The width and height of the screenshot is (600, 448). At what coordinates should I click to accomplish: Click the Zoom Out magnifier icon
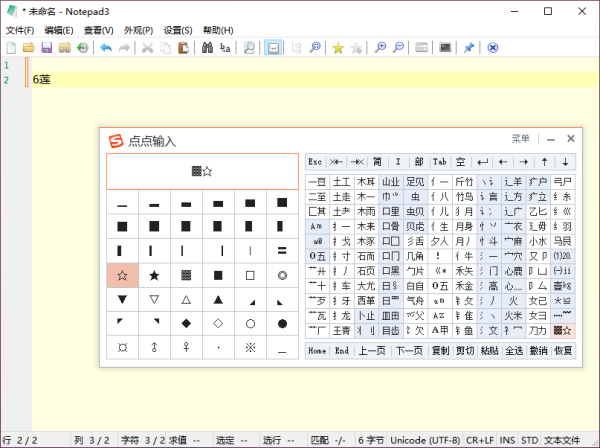398,48
